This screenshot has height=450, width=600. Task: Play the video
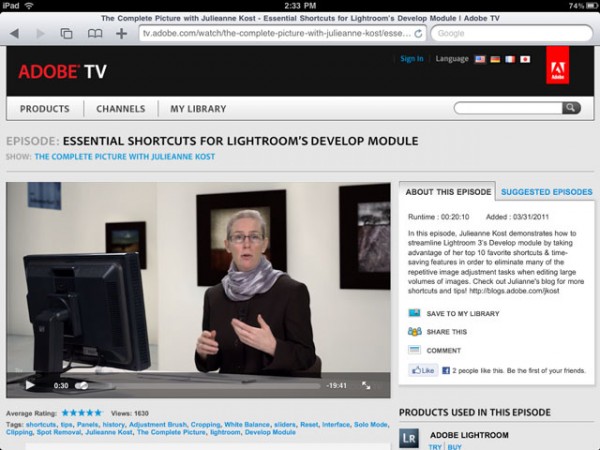30,385
